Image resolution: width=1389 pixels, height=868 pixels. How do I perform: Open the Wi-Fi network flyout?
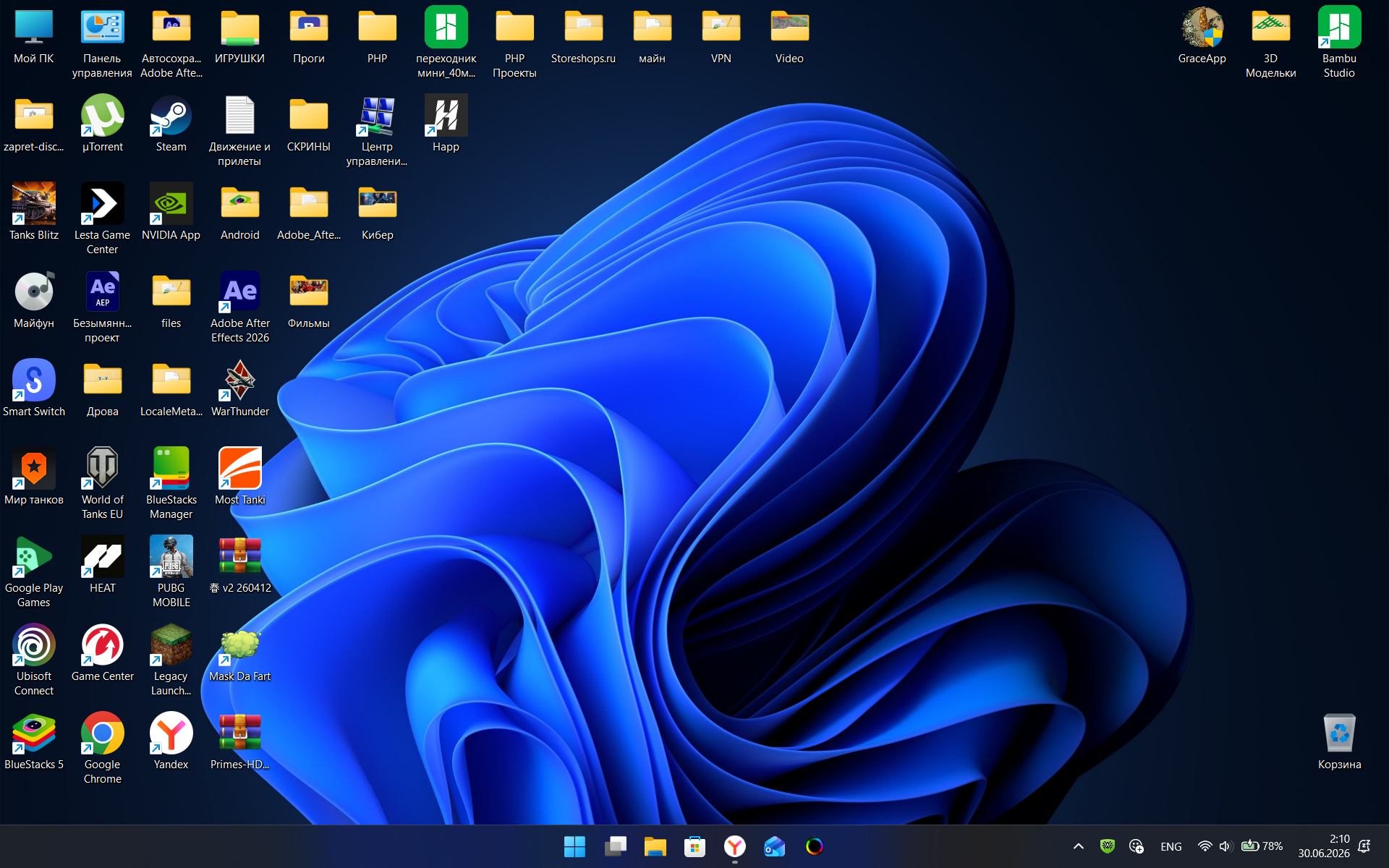(1205, 846)
